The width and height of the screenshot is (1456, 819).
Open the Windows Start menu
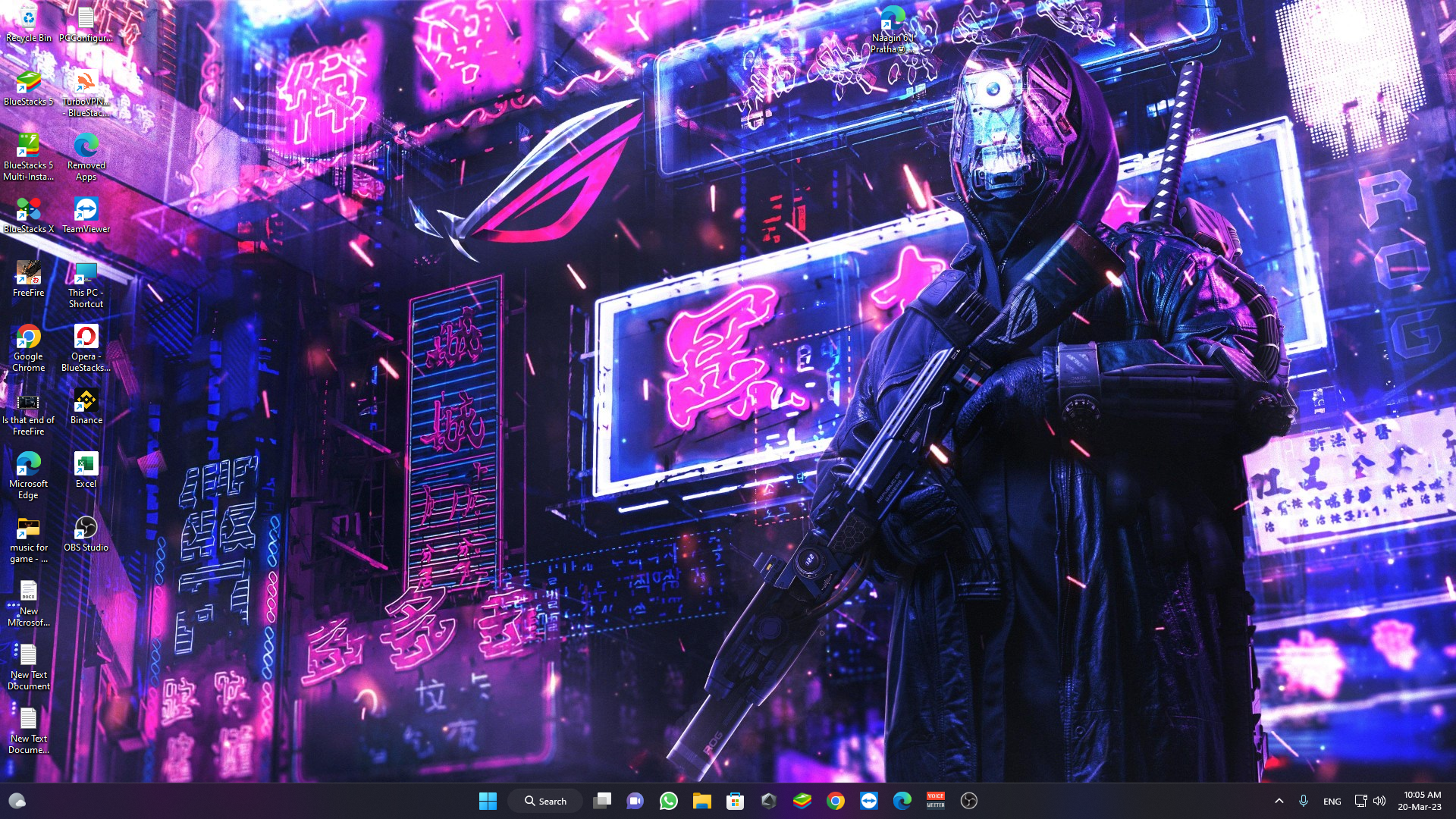pos(488,801)
